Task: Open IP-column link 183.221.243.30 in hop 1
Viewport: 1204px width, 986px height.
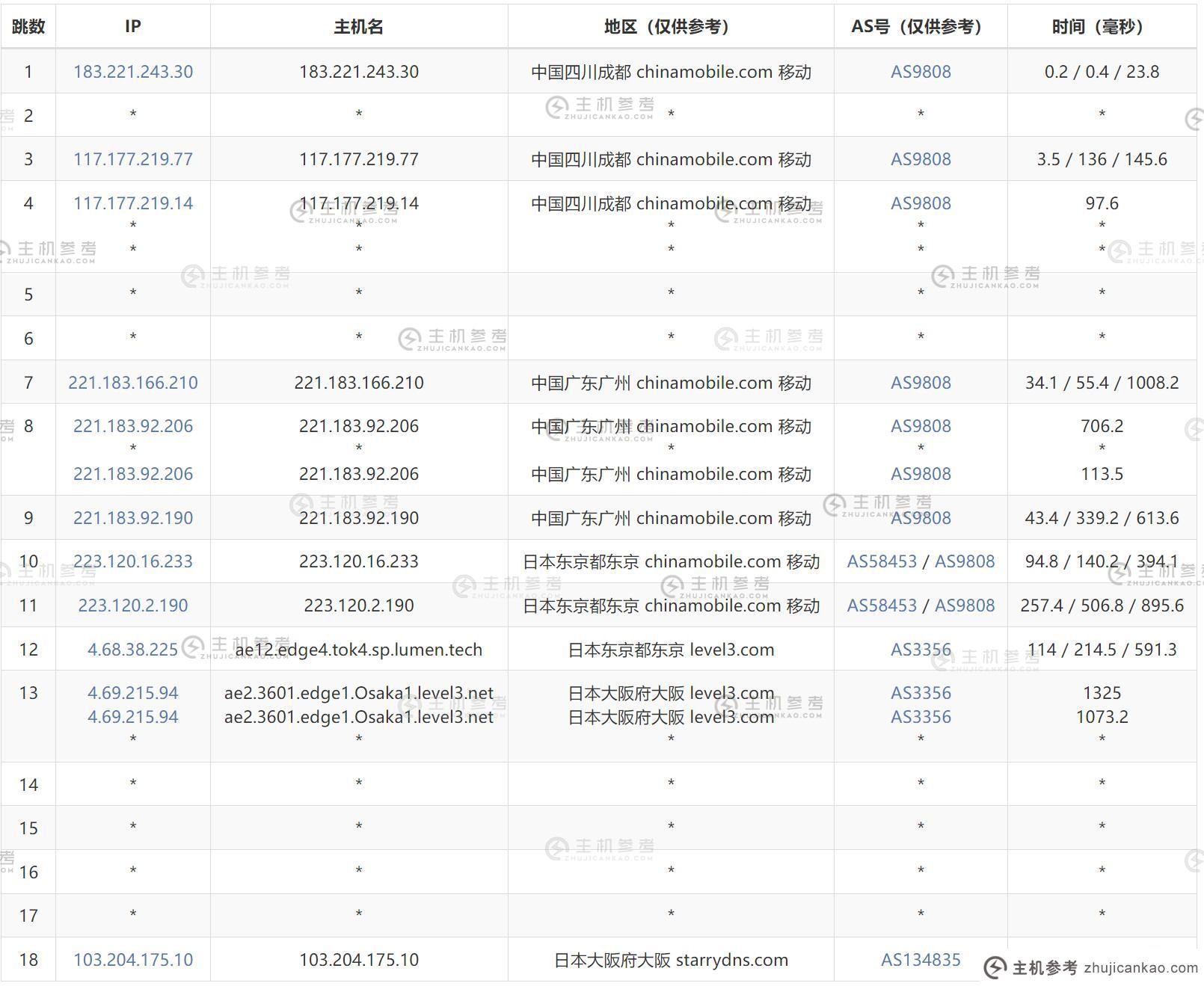Action: coord(133,72)
